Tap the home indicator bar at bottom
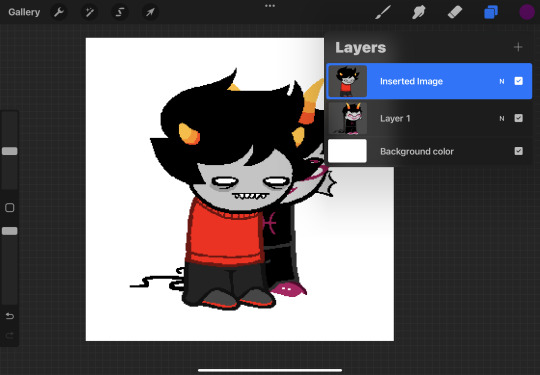The width and height of the screenshot is (540, 375). point(270,371)
